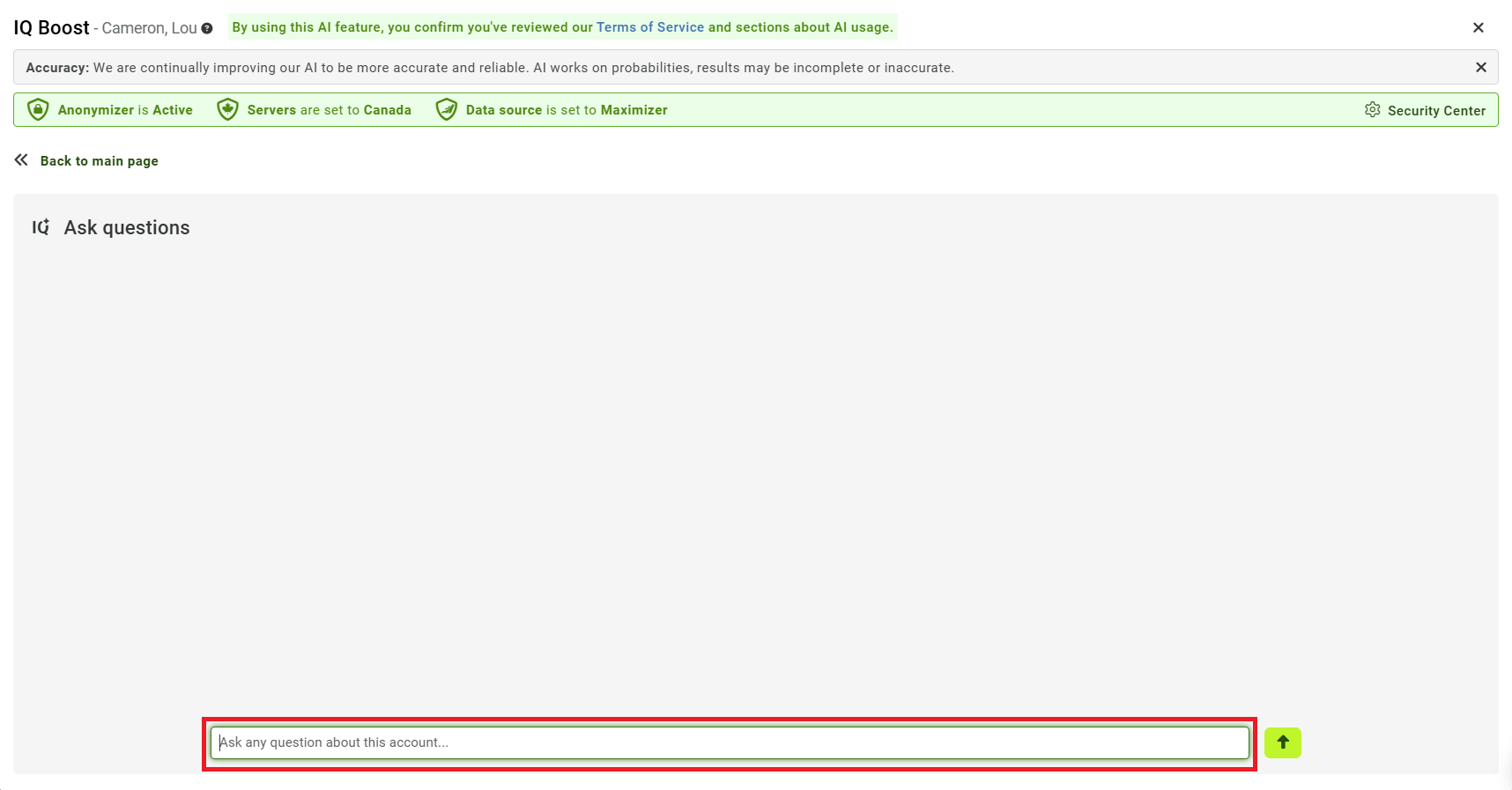Click the IQ sparkle icon beside Ask questions

[x=41, y=227]
